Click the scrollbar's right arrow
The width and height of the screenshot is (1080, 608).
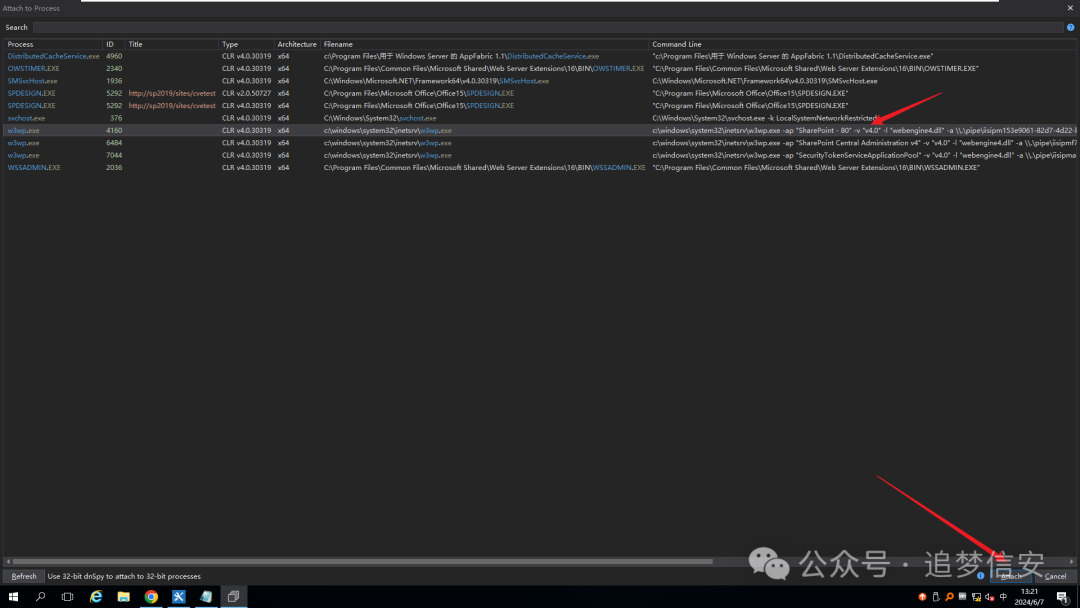(x=1072, y=561)
